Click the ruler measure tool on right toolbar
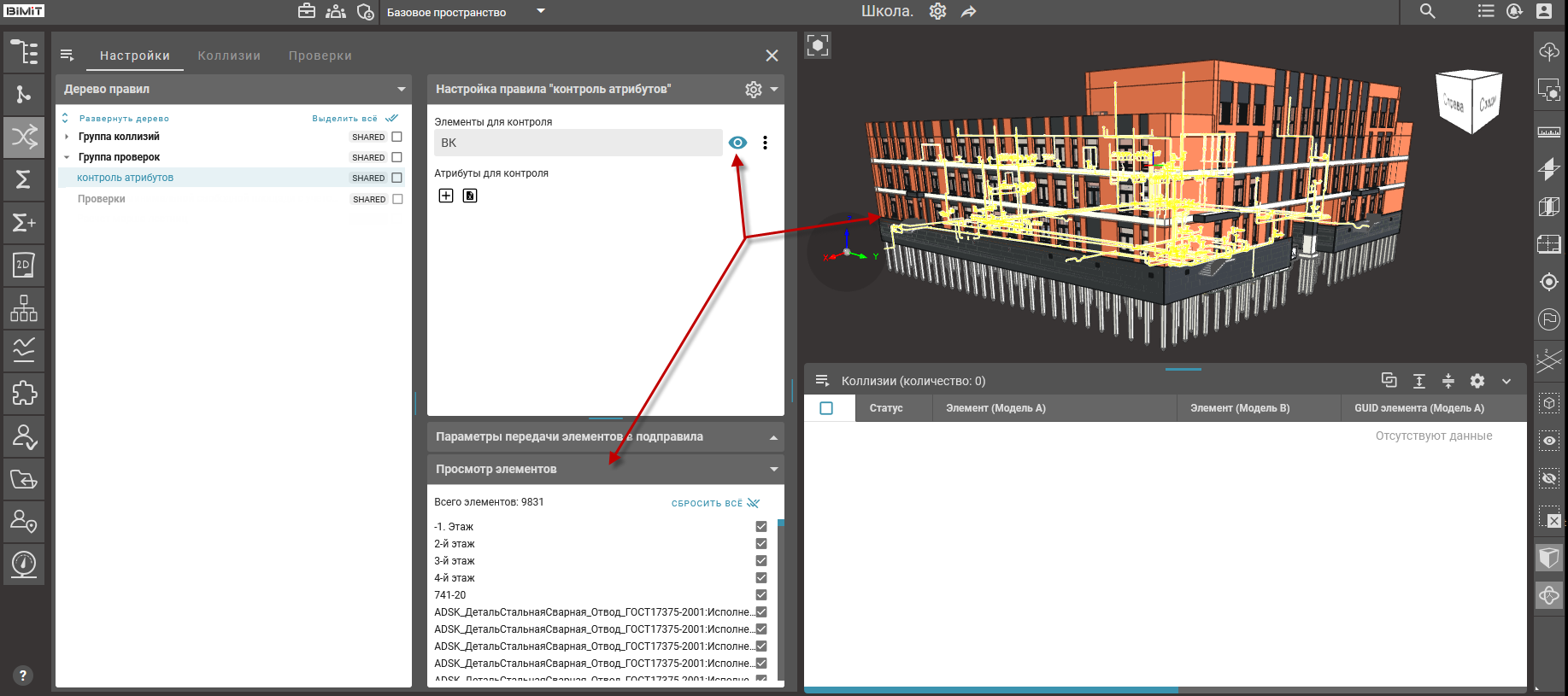The height and width of the screenshot is (696, 1568). (x=1548, y=132)
